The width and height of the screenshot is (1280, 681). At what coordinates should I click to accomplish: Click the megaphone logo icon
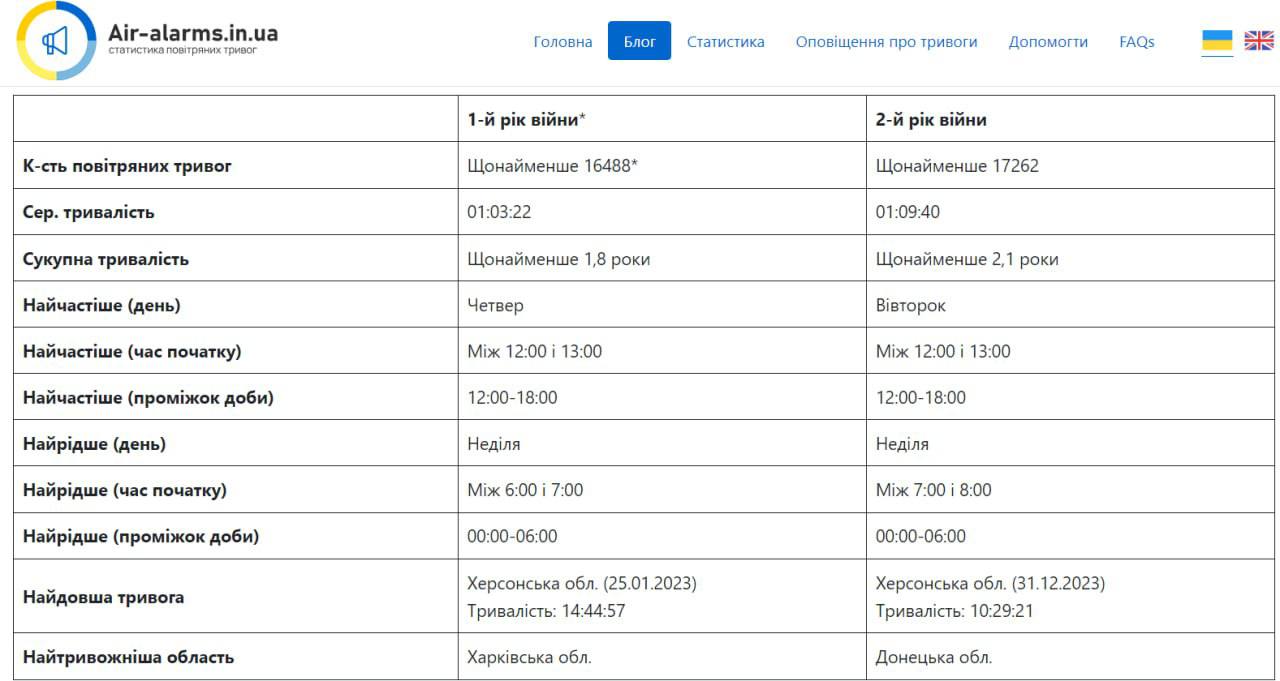56,41
